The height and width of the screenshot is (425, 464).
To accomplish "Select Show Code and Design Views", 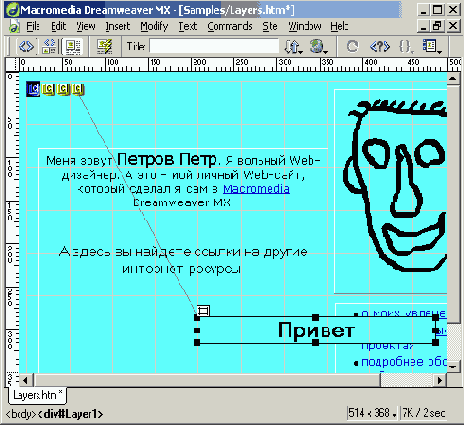I will click(x=50, y=46).
